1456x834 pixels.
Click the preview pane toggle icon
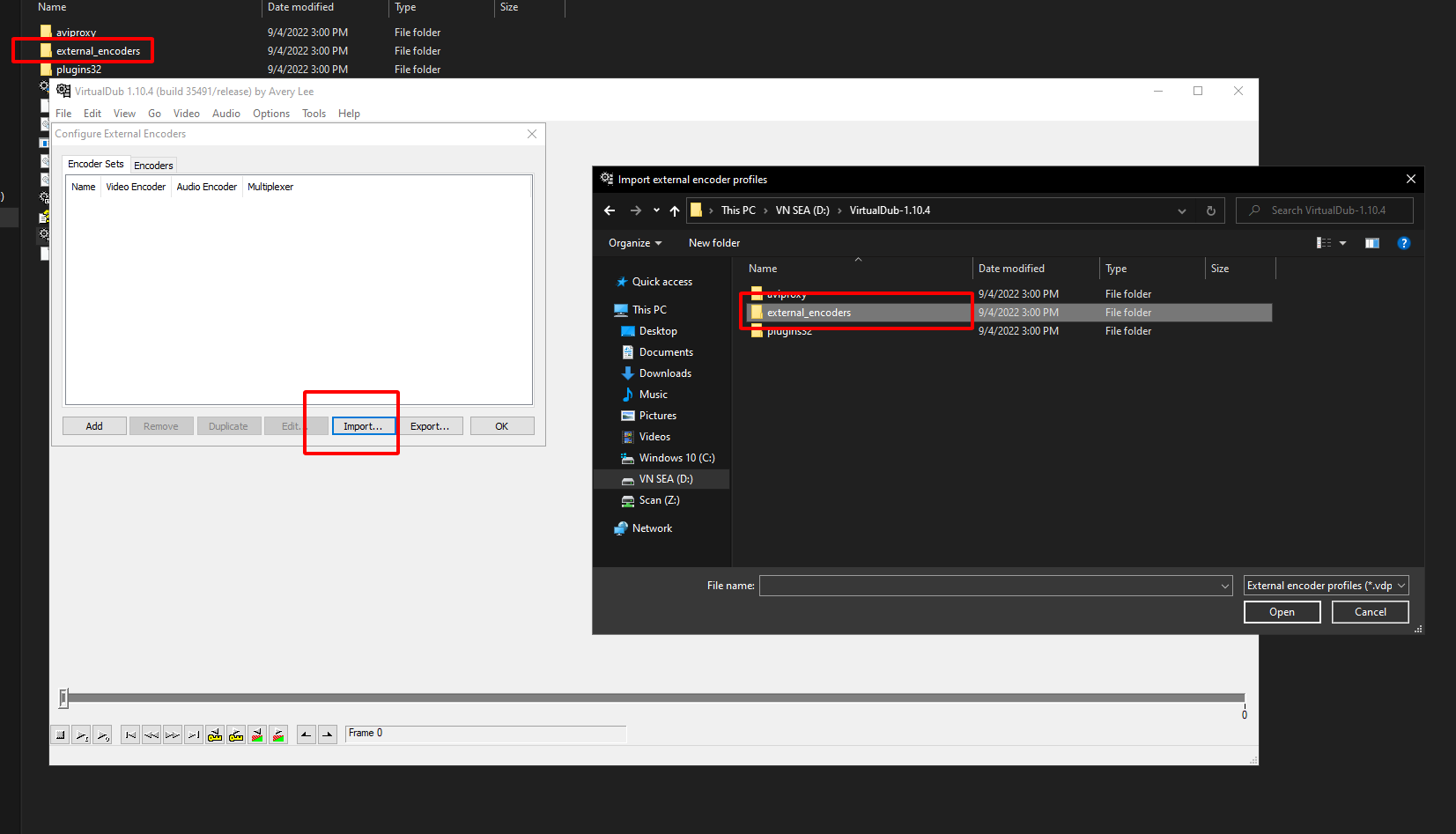[1371, 242]
